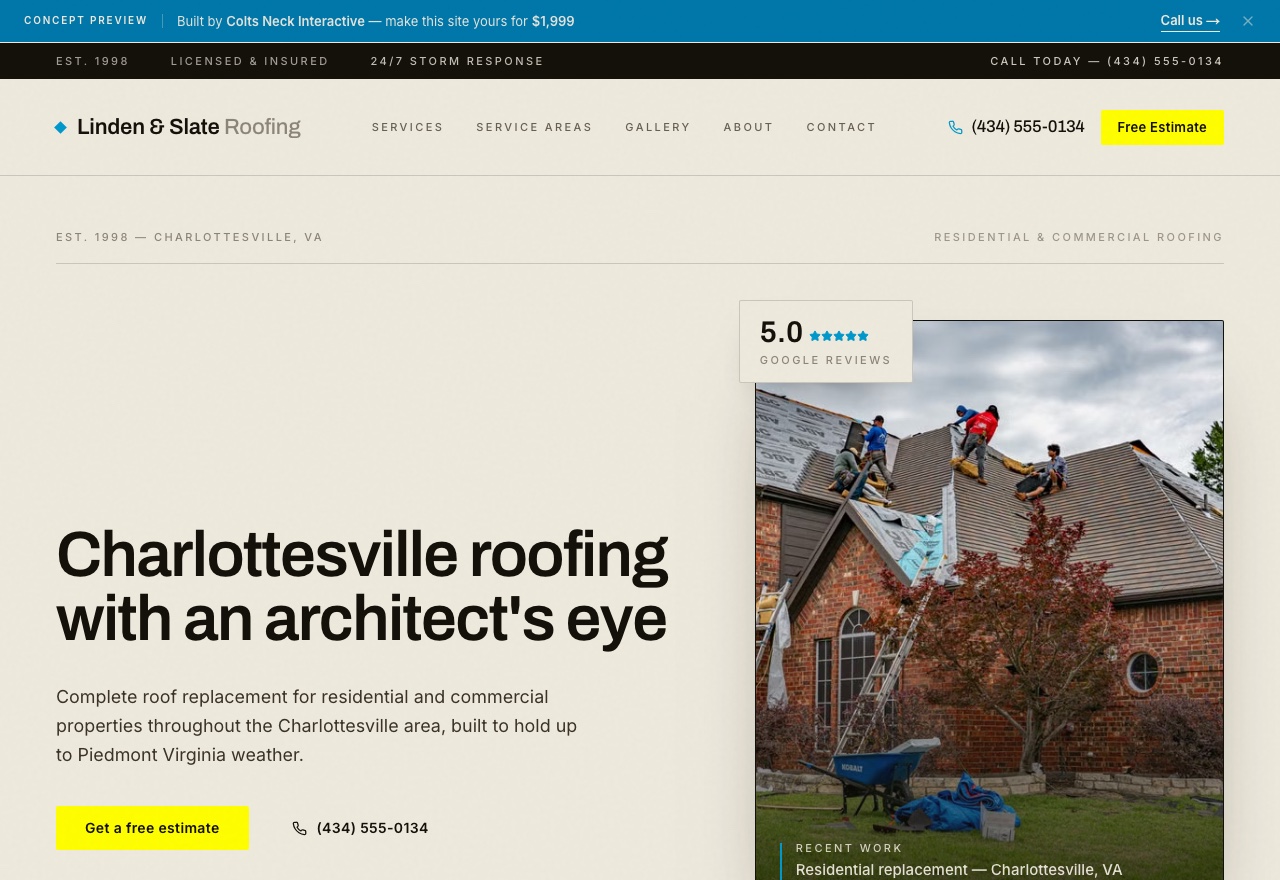Click the hero phone number (434) 555-0134
Screen dimensions: 1280x880
[x=372, y=828]
